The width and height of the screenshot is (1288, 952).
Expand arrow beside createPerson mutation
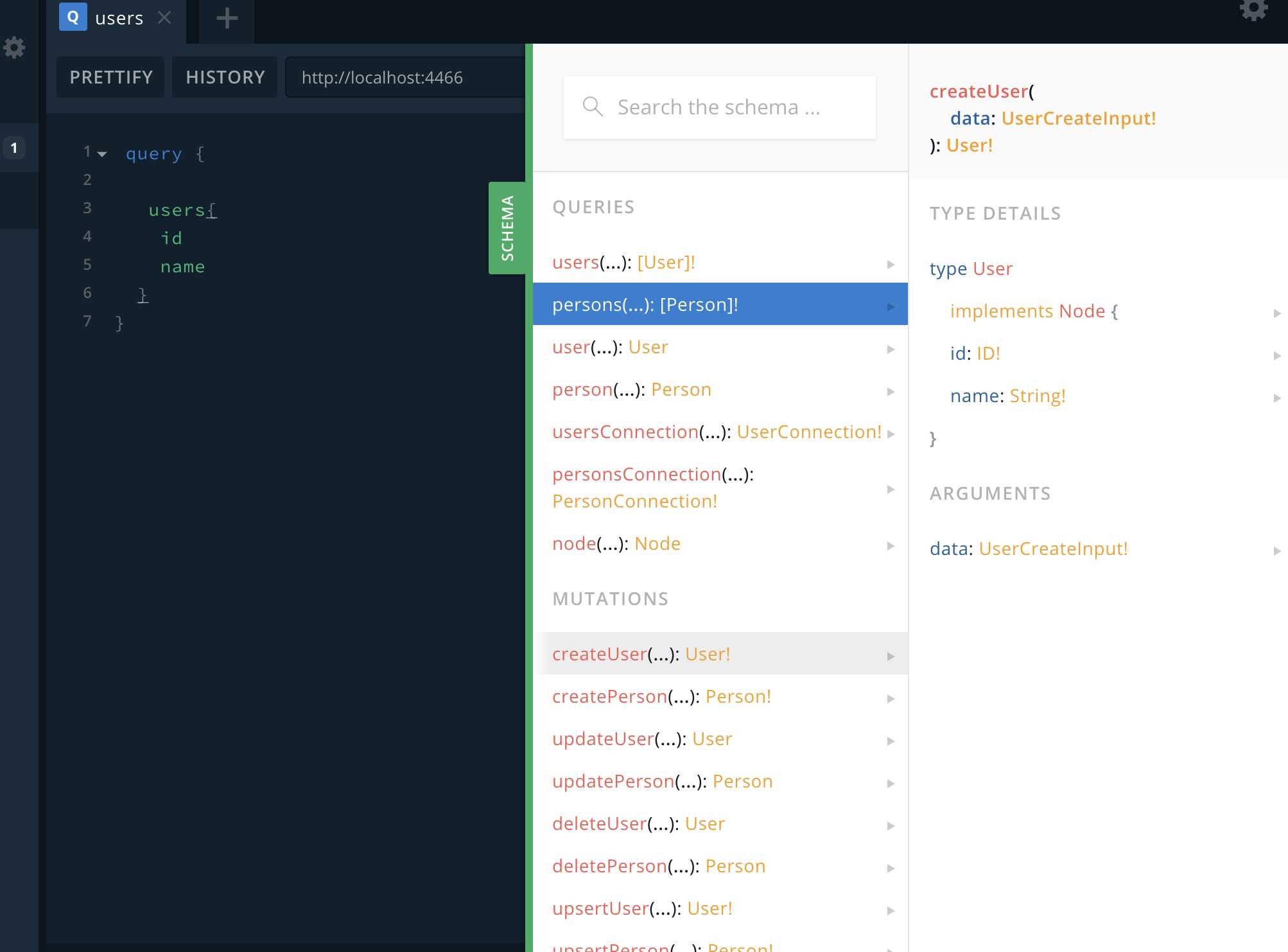[891, 698]
